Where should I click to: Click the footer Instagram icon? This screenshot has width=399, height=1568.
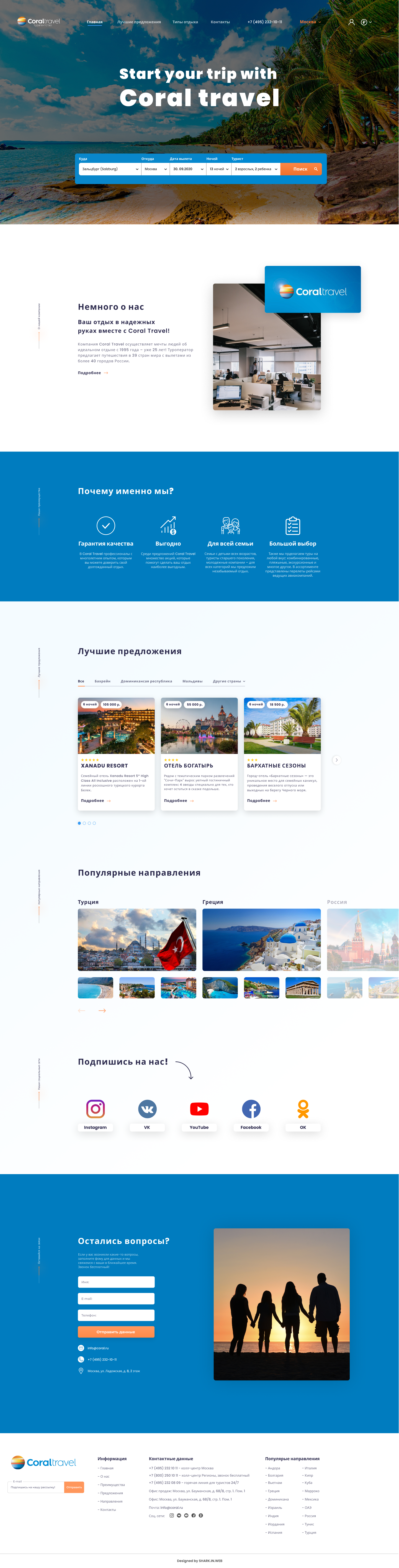pyautogui.click(x=171, y=1516)
